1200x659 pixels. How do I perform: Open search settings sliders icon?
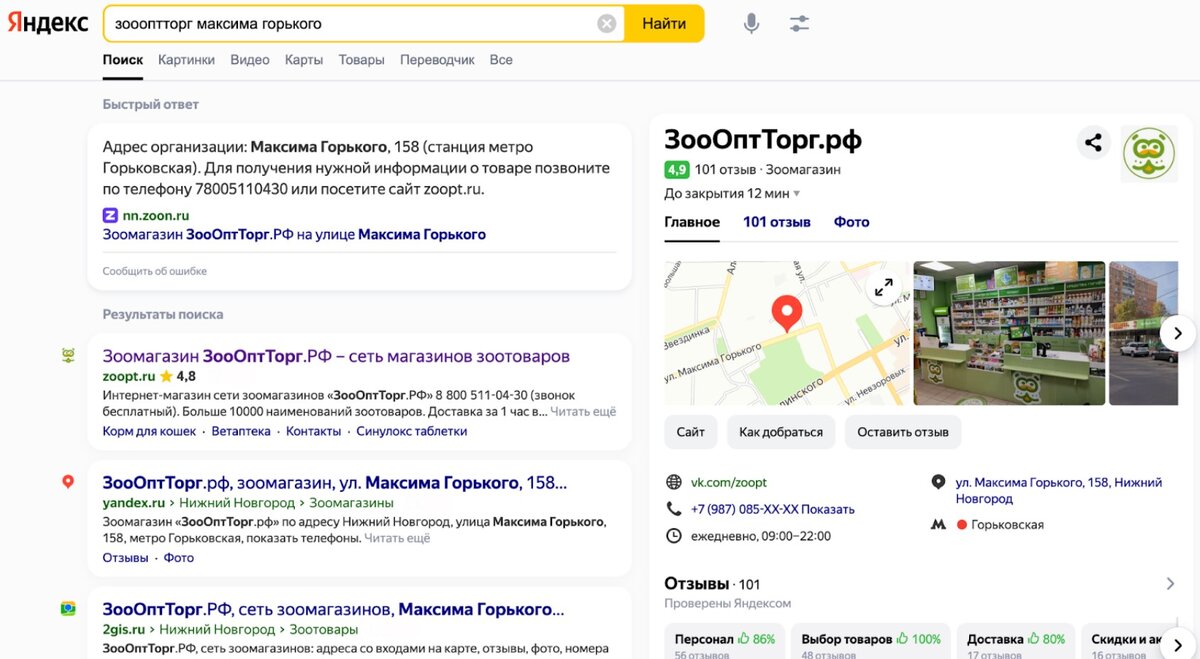point(799,23)
